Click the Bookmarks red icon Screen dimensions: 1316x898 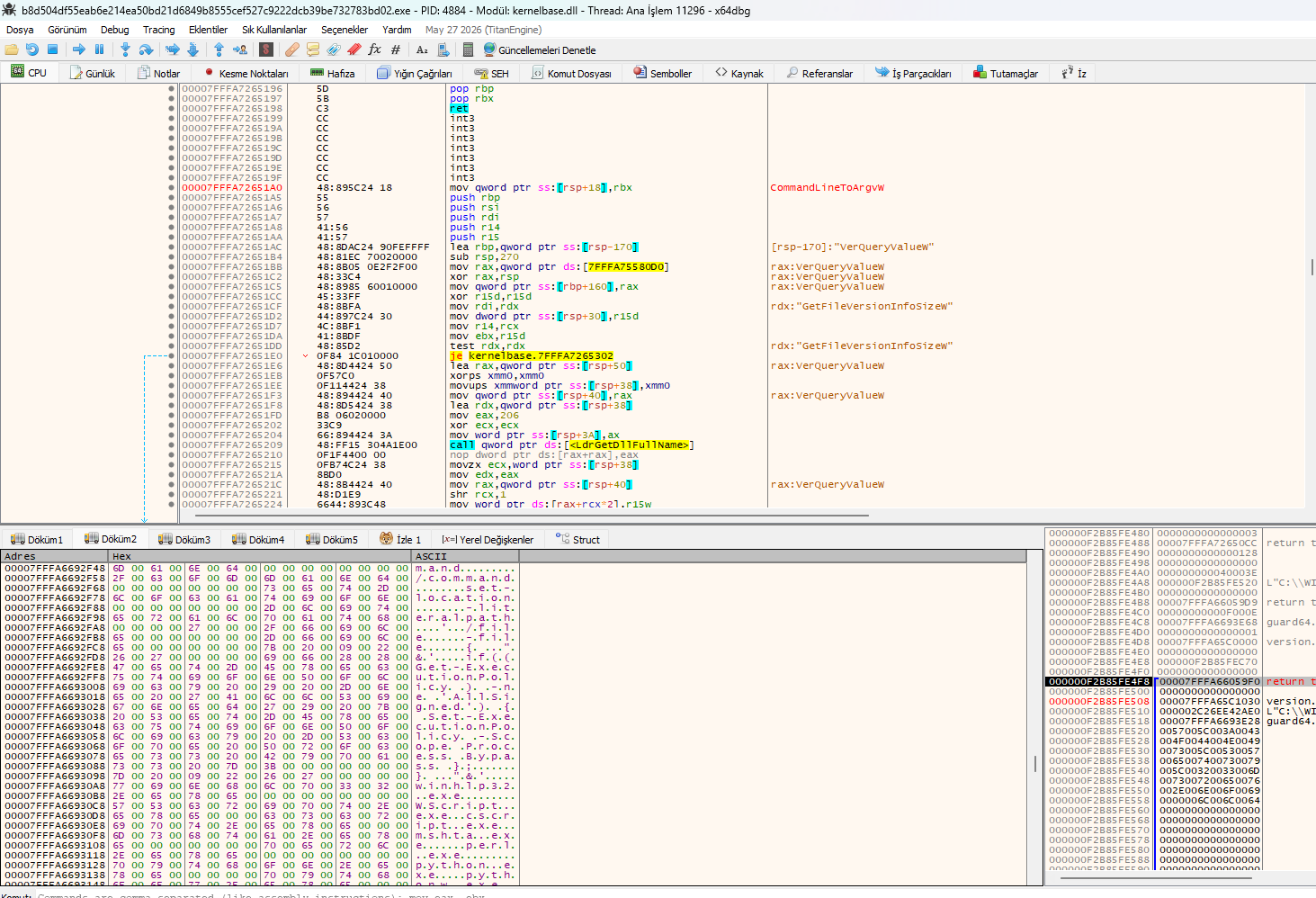(354, 49)
